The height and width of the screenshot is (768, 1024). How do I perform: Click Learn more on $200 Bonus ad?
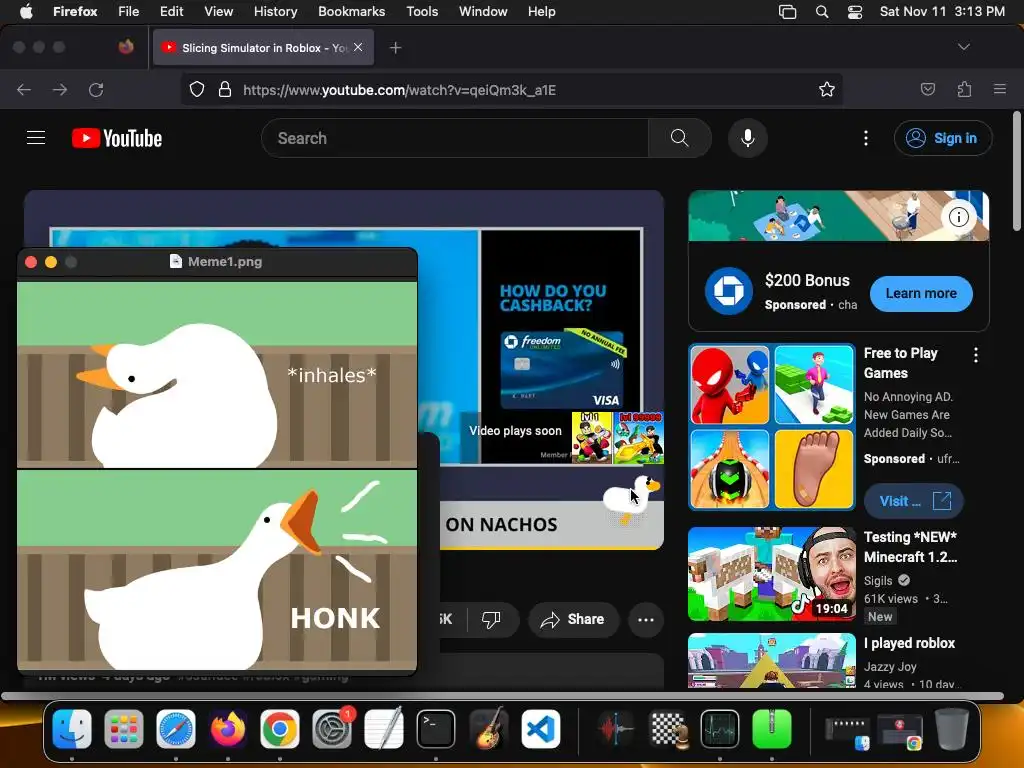point(921,293)
